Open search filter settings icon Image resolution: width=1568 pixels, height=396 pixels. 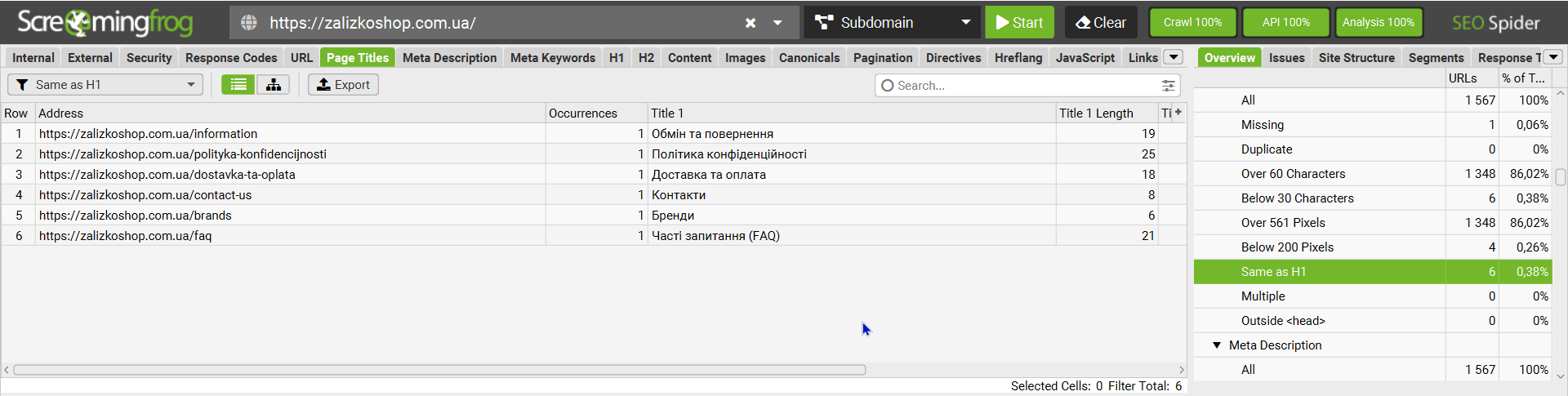1169,86
